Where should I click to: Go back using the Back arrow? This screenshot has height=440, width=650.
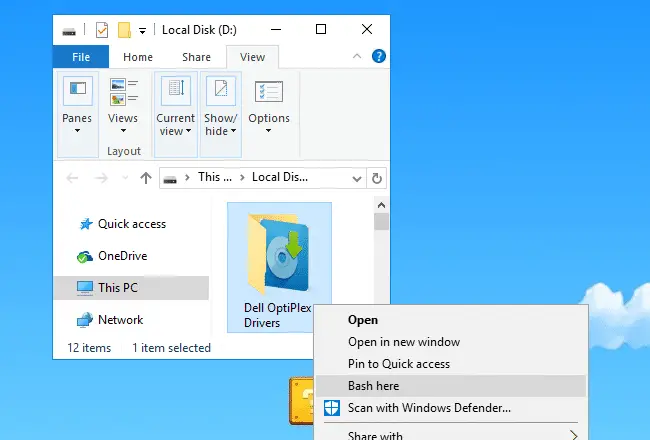[x=72, y=178]
